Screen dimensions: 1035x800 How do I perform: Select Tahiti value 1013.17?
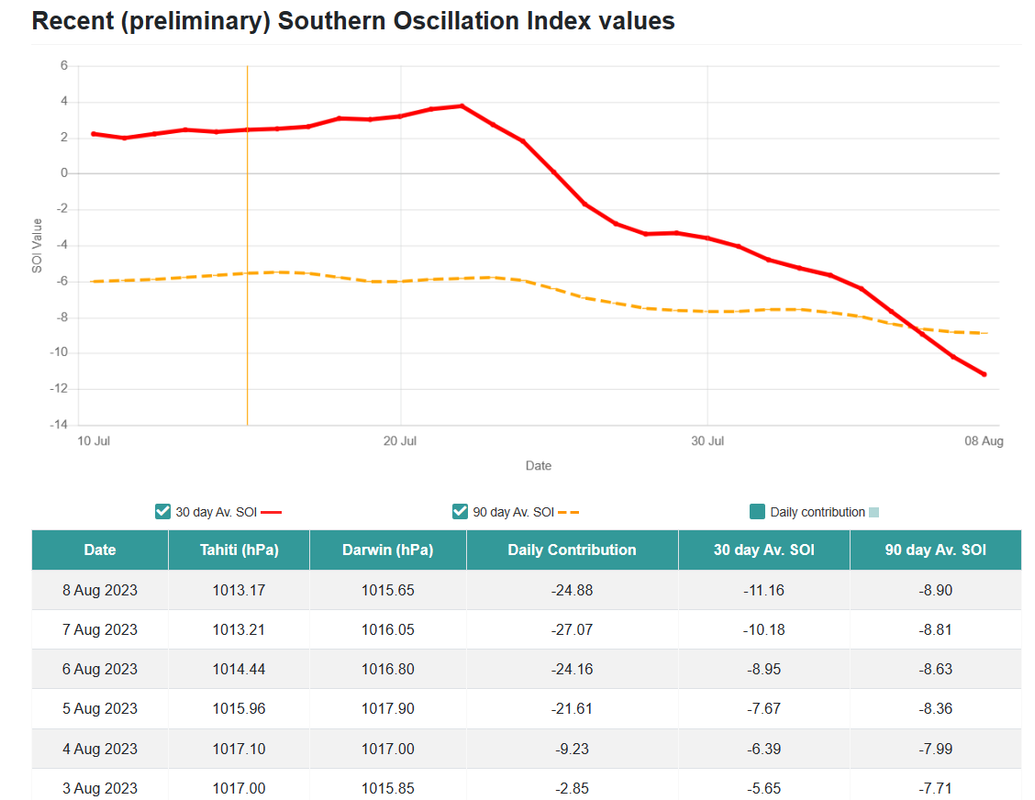pos(239,590)
